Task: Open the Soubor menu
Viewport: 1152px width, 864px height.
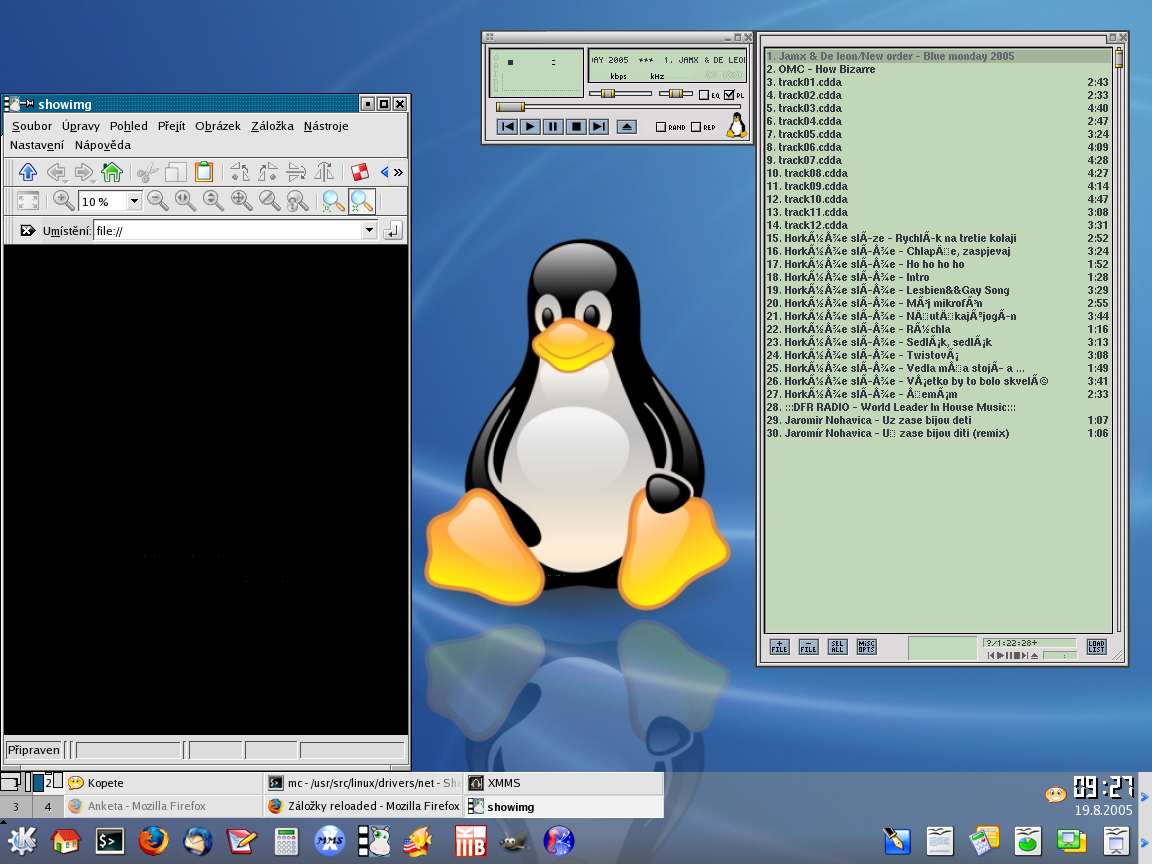Action: (32, 126)
